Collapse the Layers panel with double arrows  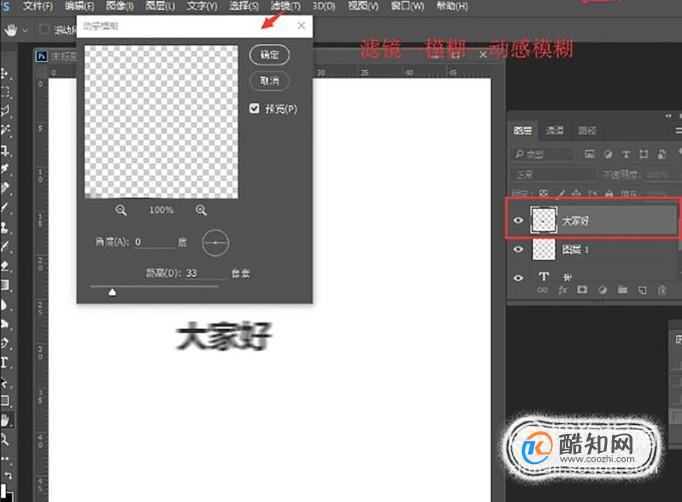tap(668, 116)
